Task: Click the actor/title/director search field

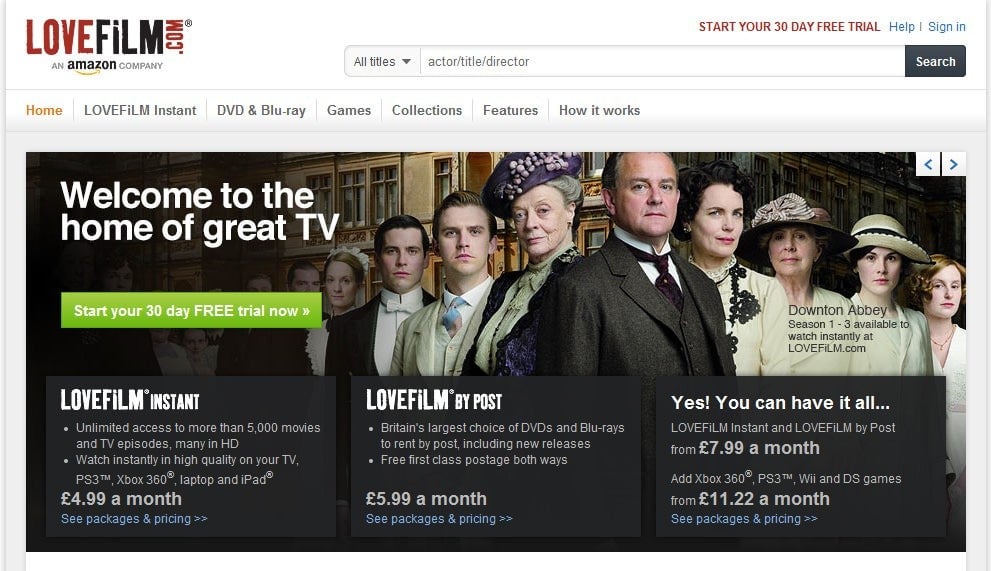Action: tap(662, 61)
